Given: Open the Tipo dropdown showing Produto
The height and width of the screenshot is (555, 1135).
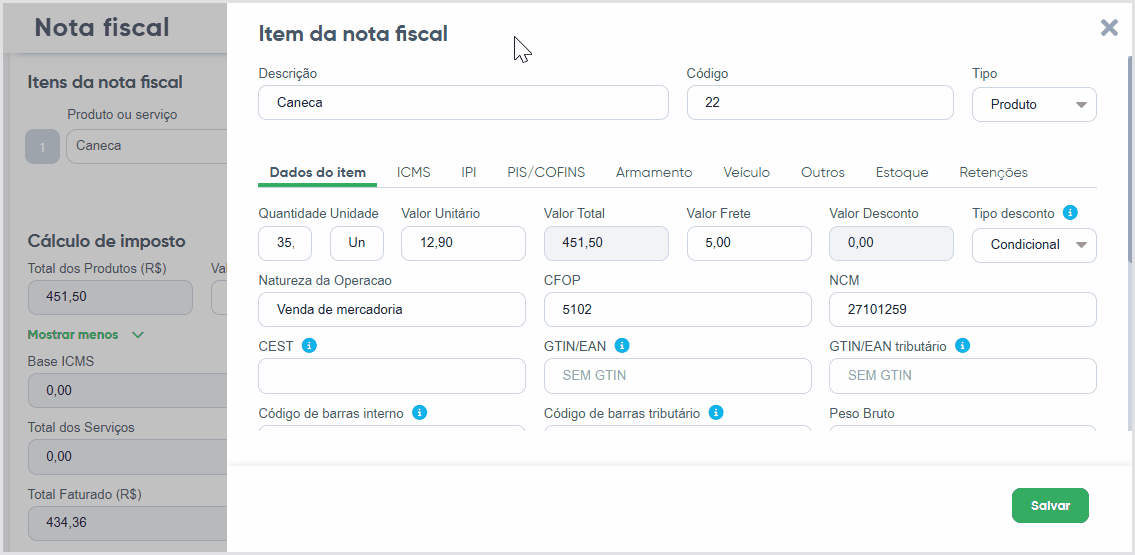Looking at the screenshot, I should click(1034, 104).
